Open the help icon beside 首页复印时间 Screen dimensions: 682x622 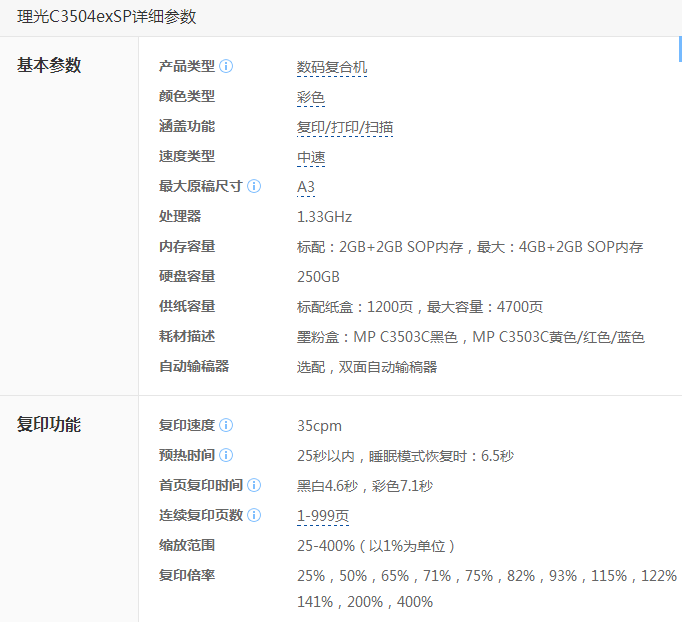tap(254, 485)
